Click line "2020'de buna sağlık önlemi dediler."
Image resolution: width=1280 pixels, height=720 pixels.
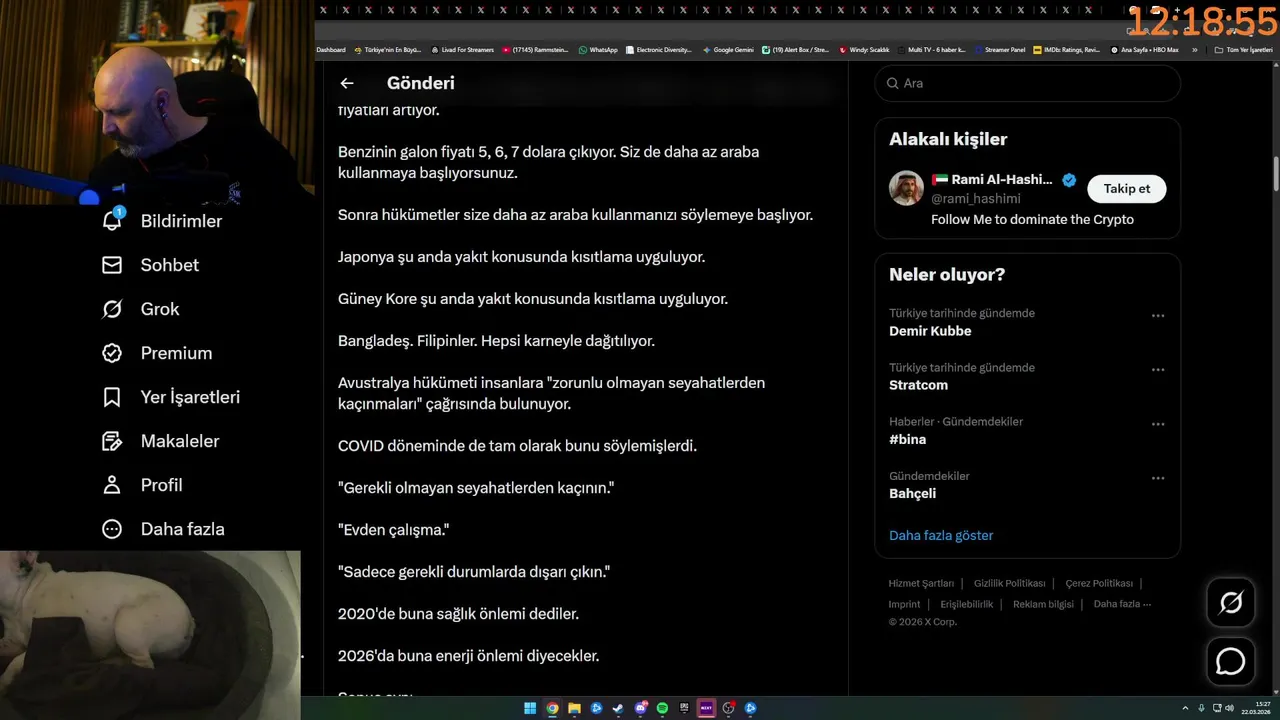coord(458,613)
